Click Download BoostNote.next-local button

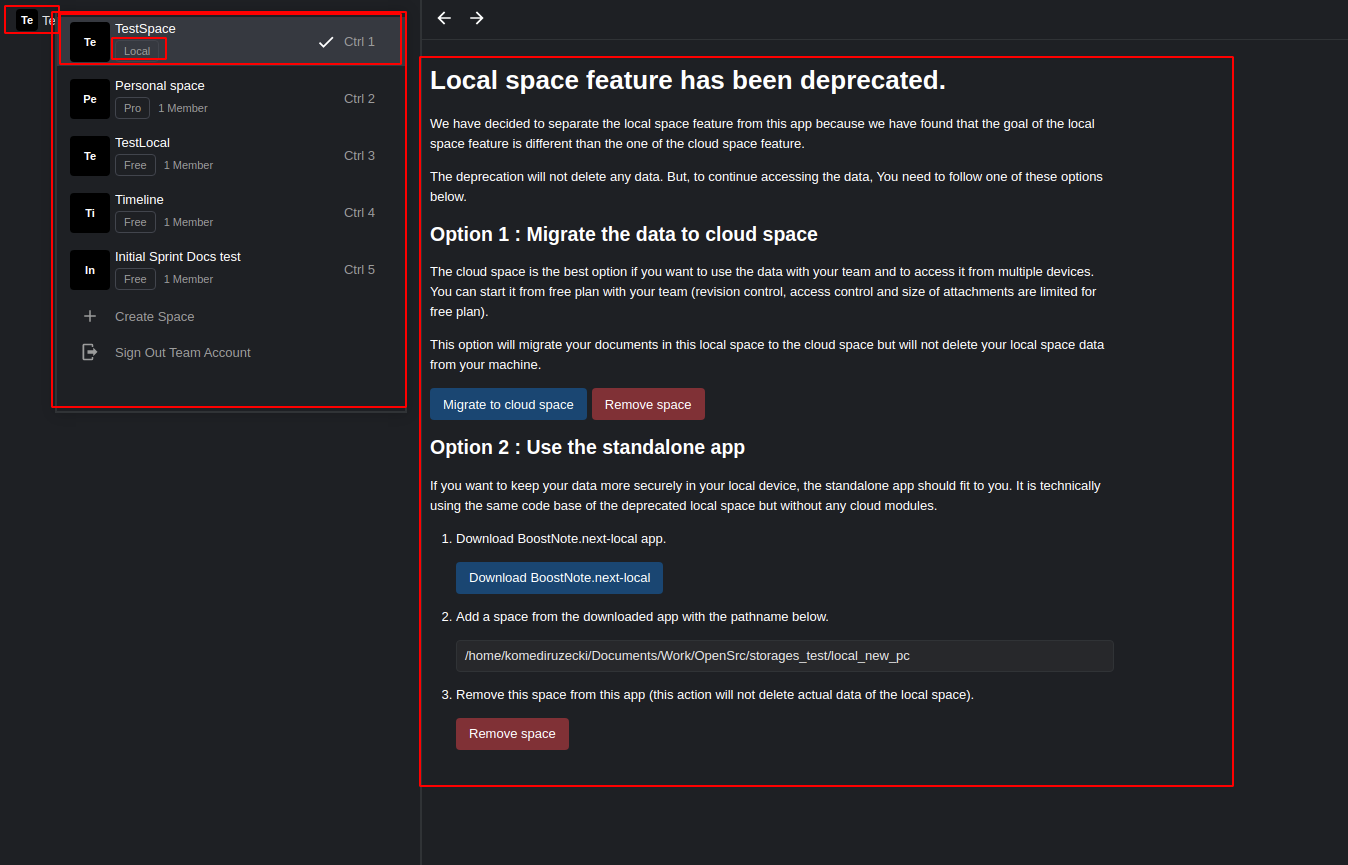pyautogui.click(x=559, y=578)
